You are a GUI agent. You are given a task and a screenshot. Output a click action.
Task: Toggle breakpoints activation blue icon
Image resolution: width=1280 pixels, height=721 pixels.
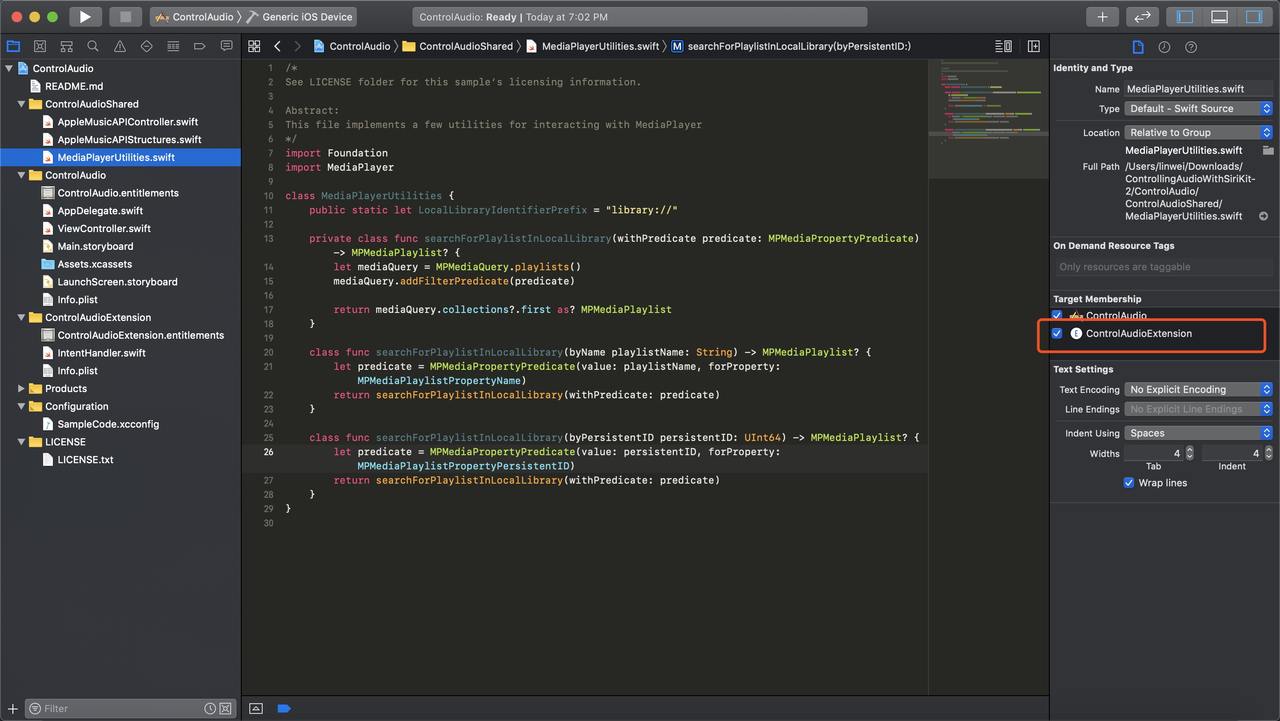(284, 708)
